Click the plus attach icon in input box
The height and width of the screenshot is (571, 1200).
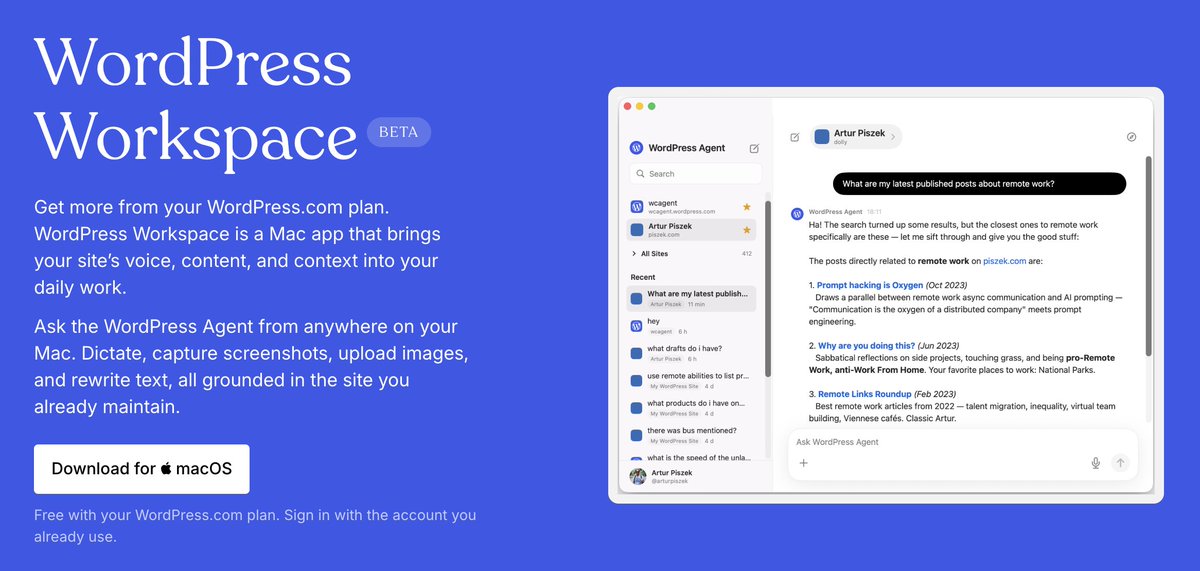(x=803, y=463)
